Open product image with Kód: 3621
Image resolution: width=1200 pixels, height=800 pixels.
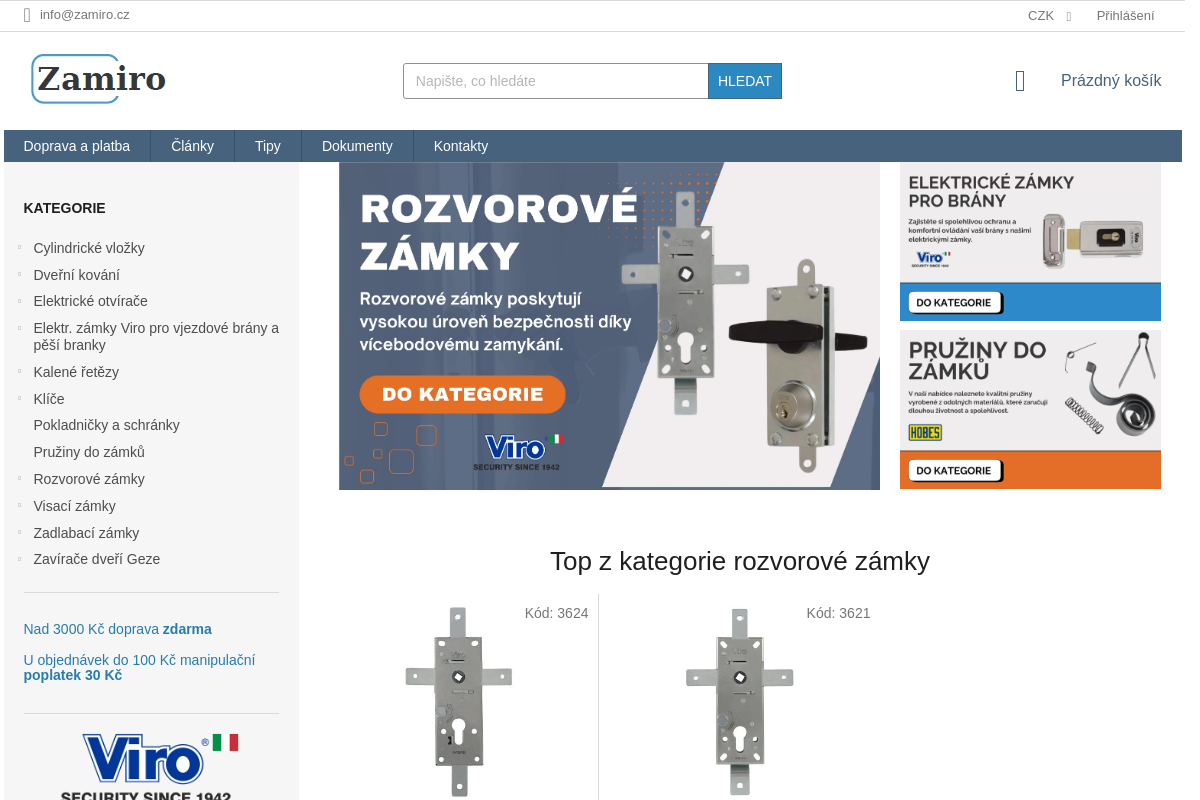(x=740, y=701)
